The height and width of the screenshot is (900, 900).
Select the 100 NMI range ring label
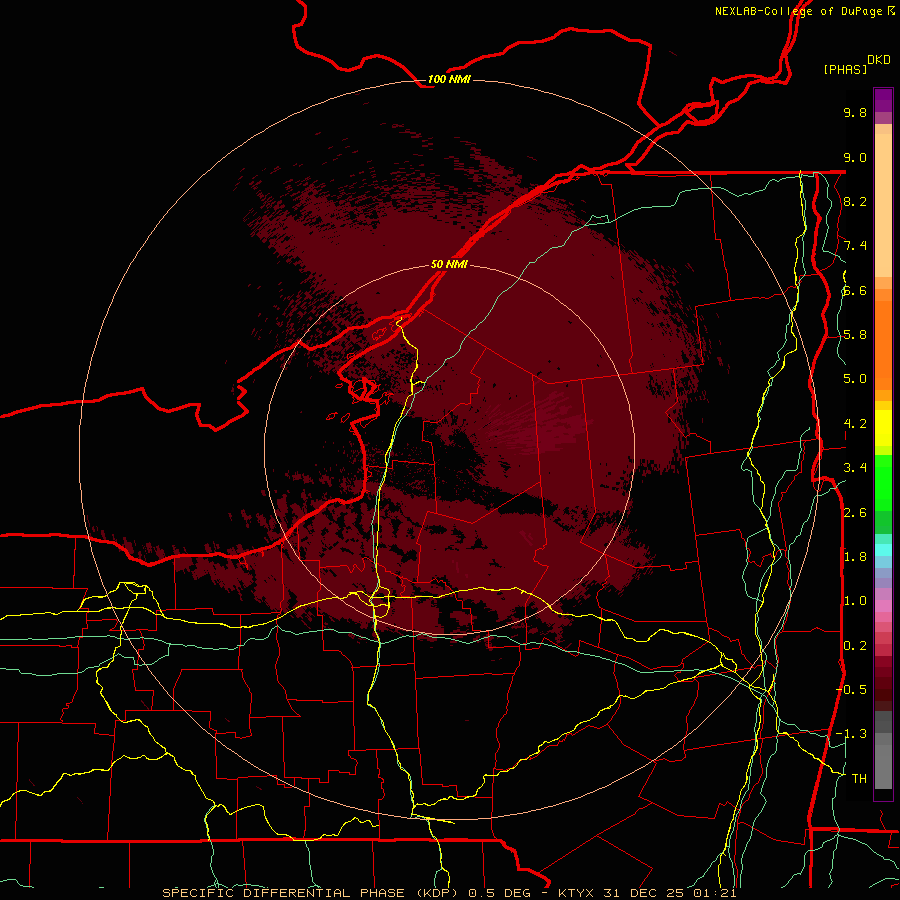[449, 79]
